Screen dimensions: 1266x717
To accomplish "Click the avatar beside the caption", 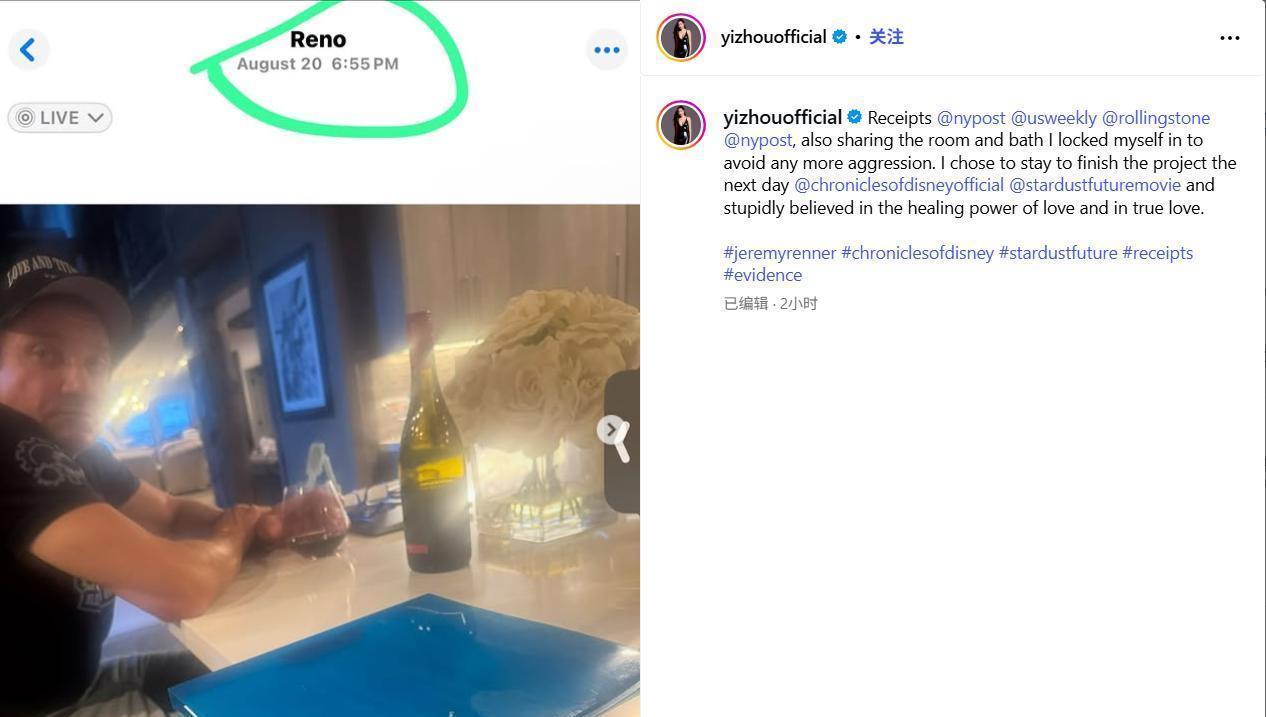I will [681, 125].
